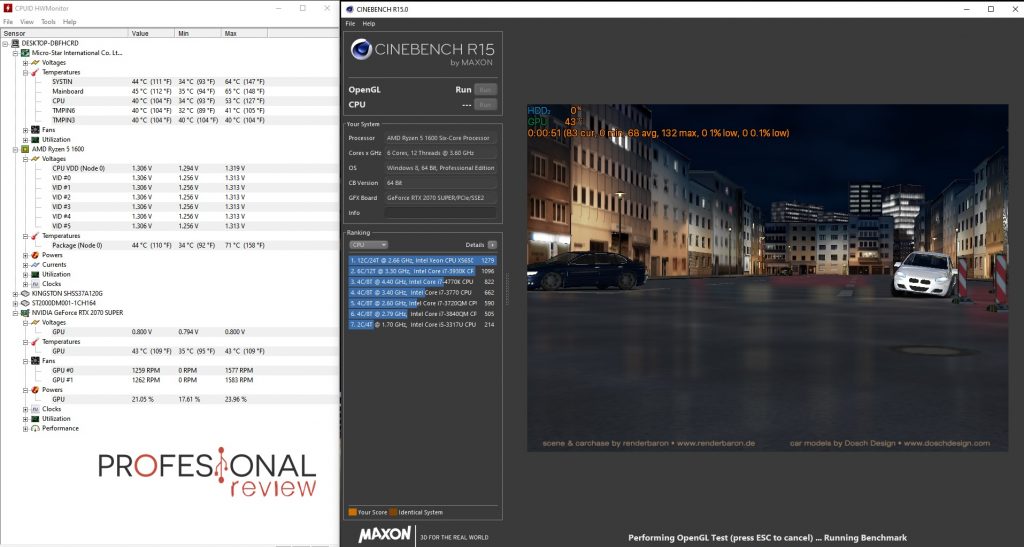Expand Clocks under AMD Ryzen 5 1600
The width and height of the screenshot is (1024, 547).
point(25,284)
